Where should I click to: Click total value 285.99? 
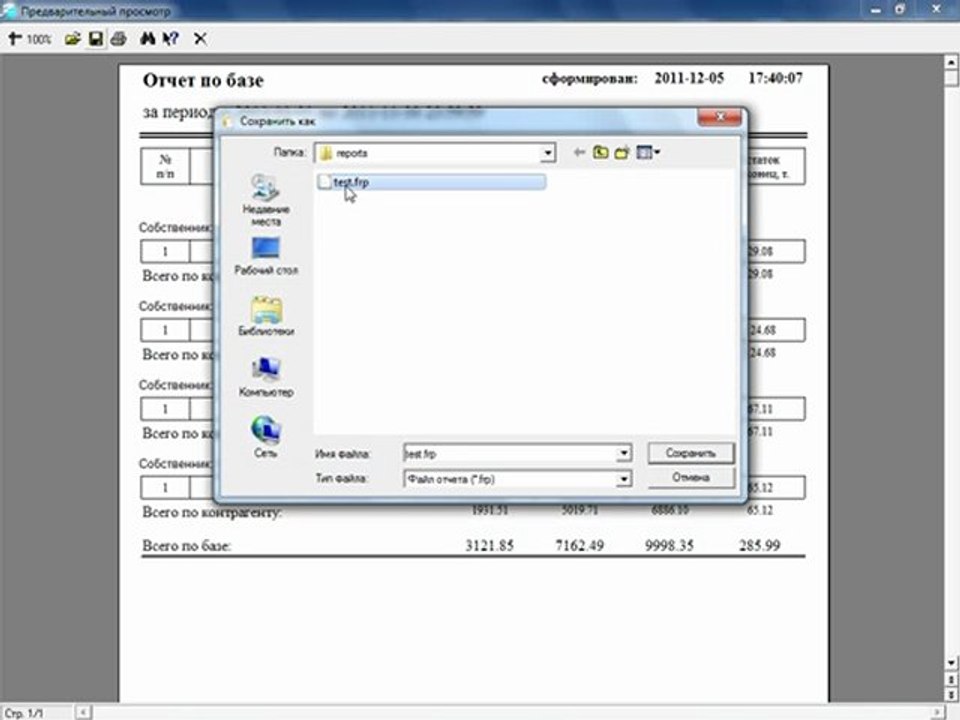pyautogui.click(x=759, y=546)
